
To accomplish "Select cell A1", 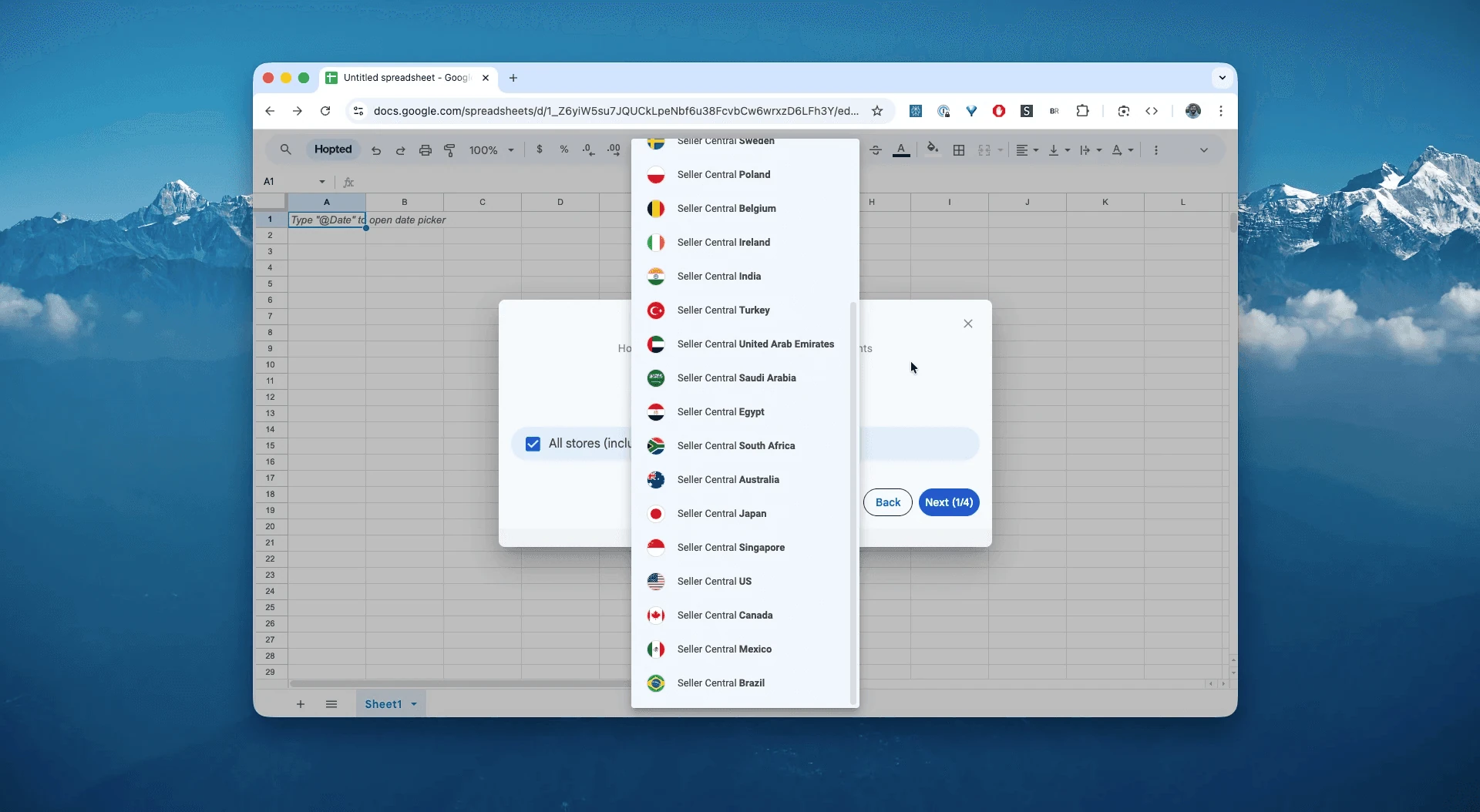I will (x=327, y=220).
